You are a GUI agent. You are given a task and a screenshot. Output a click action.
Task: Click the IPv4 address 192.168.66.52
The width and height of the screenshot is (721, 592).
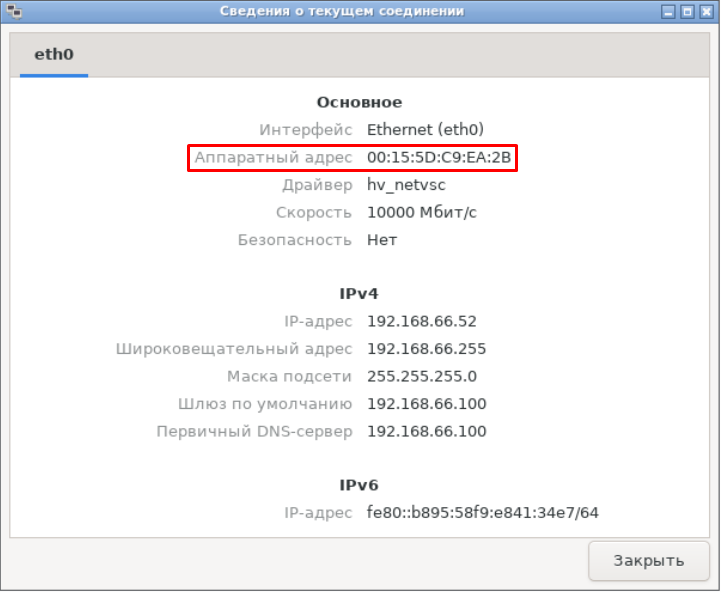tap(421, 321)
